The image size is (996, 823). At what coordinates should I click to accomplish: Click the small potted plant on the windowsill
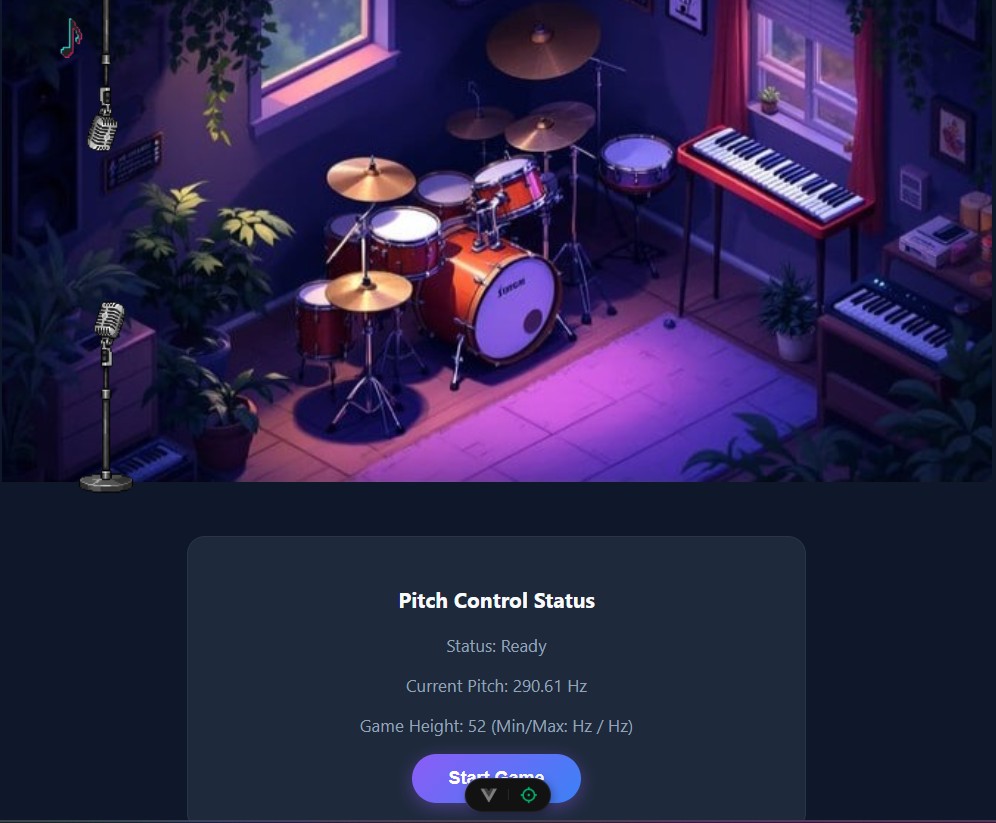(769, 100)
